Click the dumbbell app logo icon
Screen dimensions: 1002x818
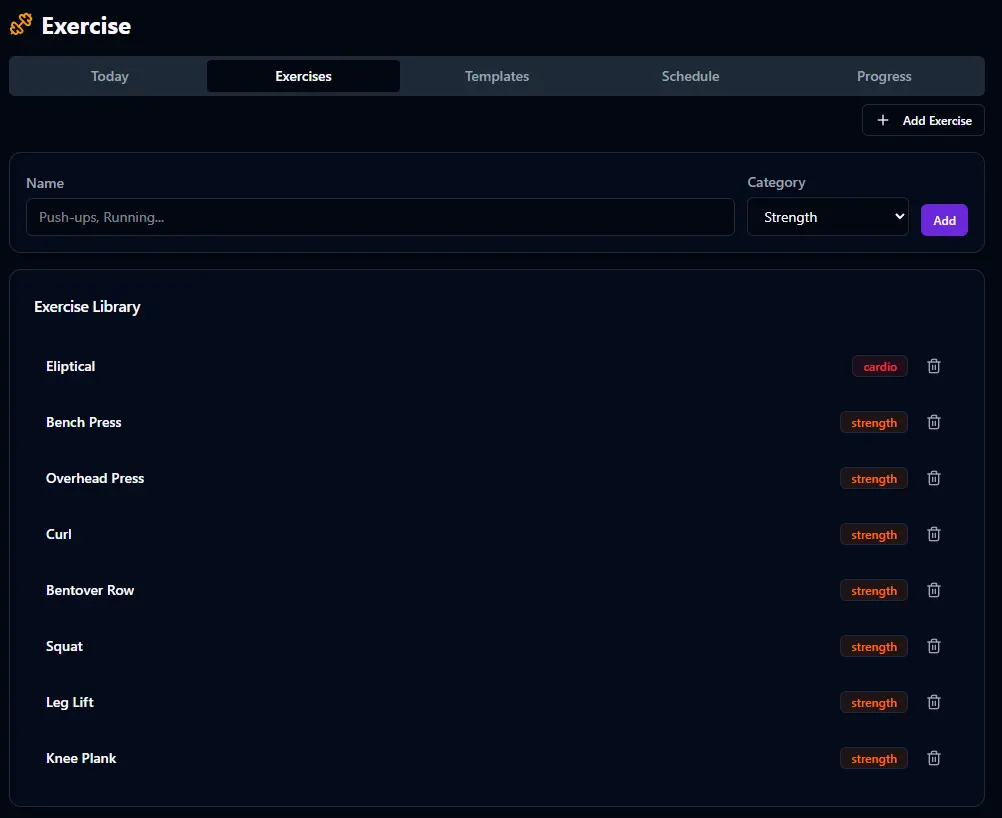point(20,24)
